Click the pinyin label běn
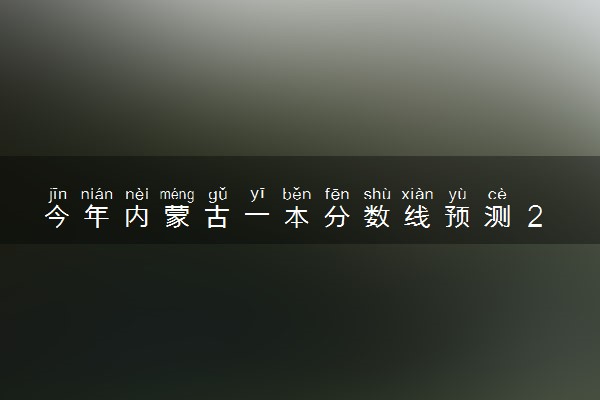This screenshot has width=600, height=400. (x=297, y=194)
